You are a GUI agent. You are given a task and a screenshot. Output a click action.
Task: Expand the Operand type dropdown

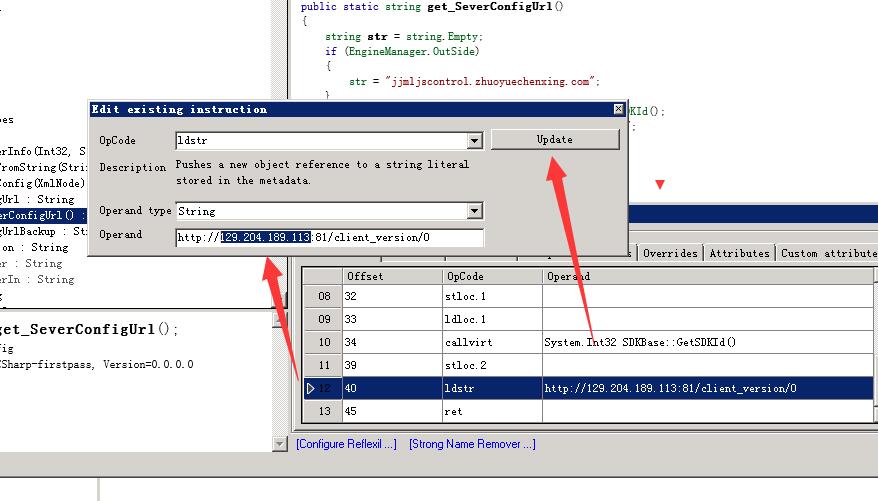(x=475, y=211)
